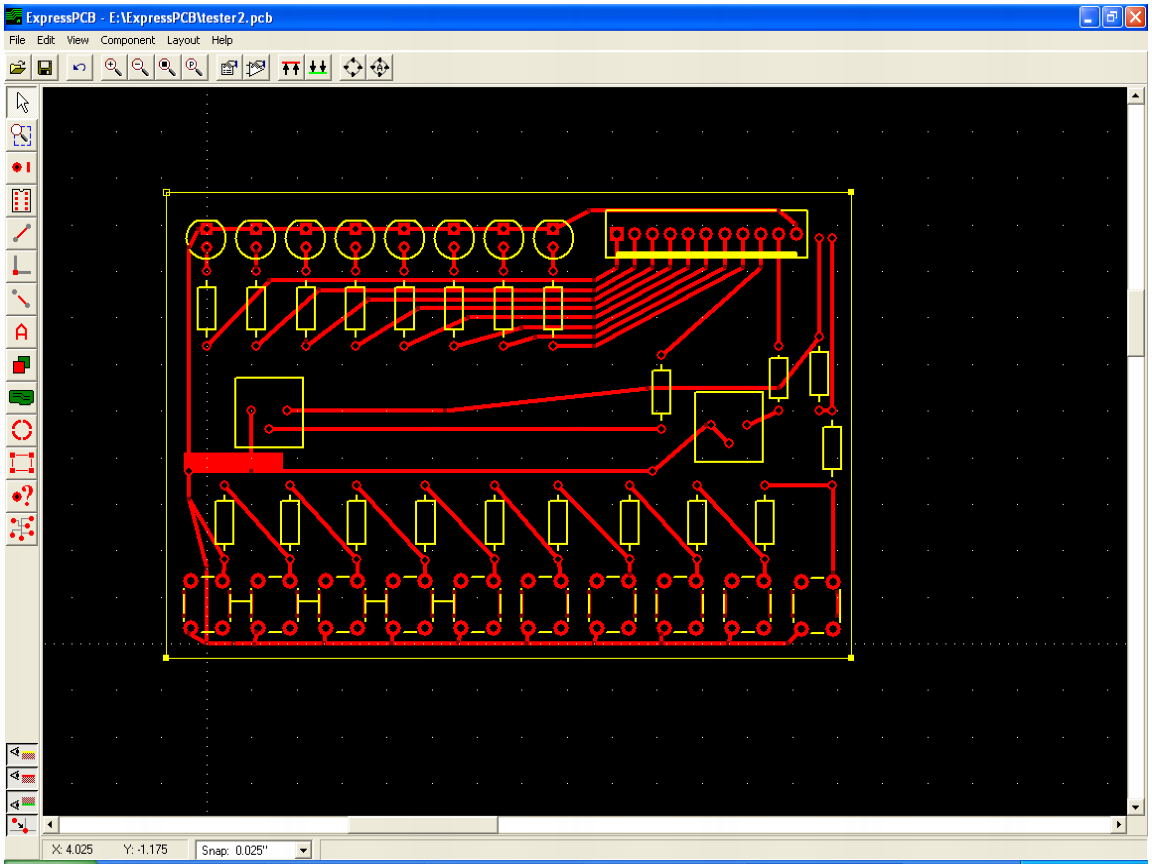Move selection to bottom layer with green arrows icon
The height and width of the screenshot is (864, 1152).
coord(317,68)
